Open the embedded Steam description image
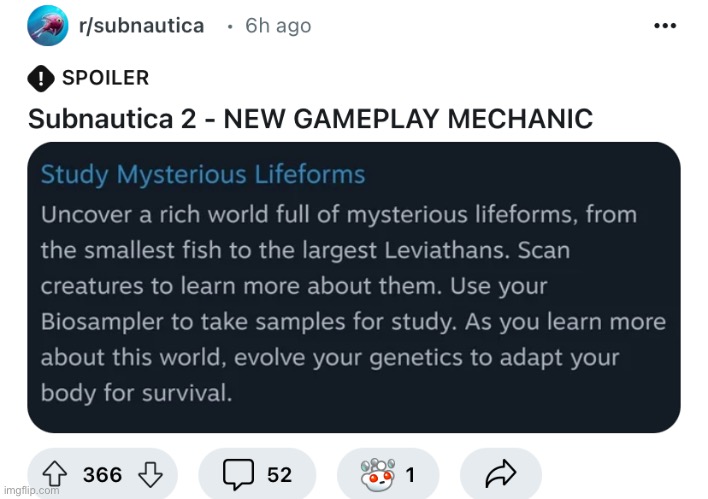This screenshot has width=708, height=499. point(354,287)
